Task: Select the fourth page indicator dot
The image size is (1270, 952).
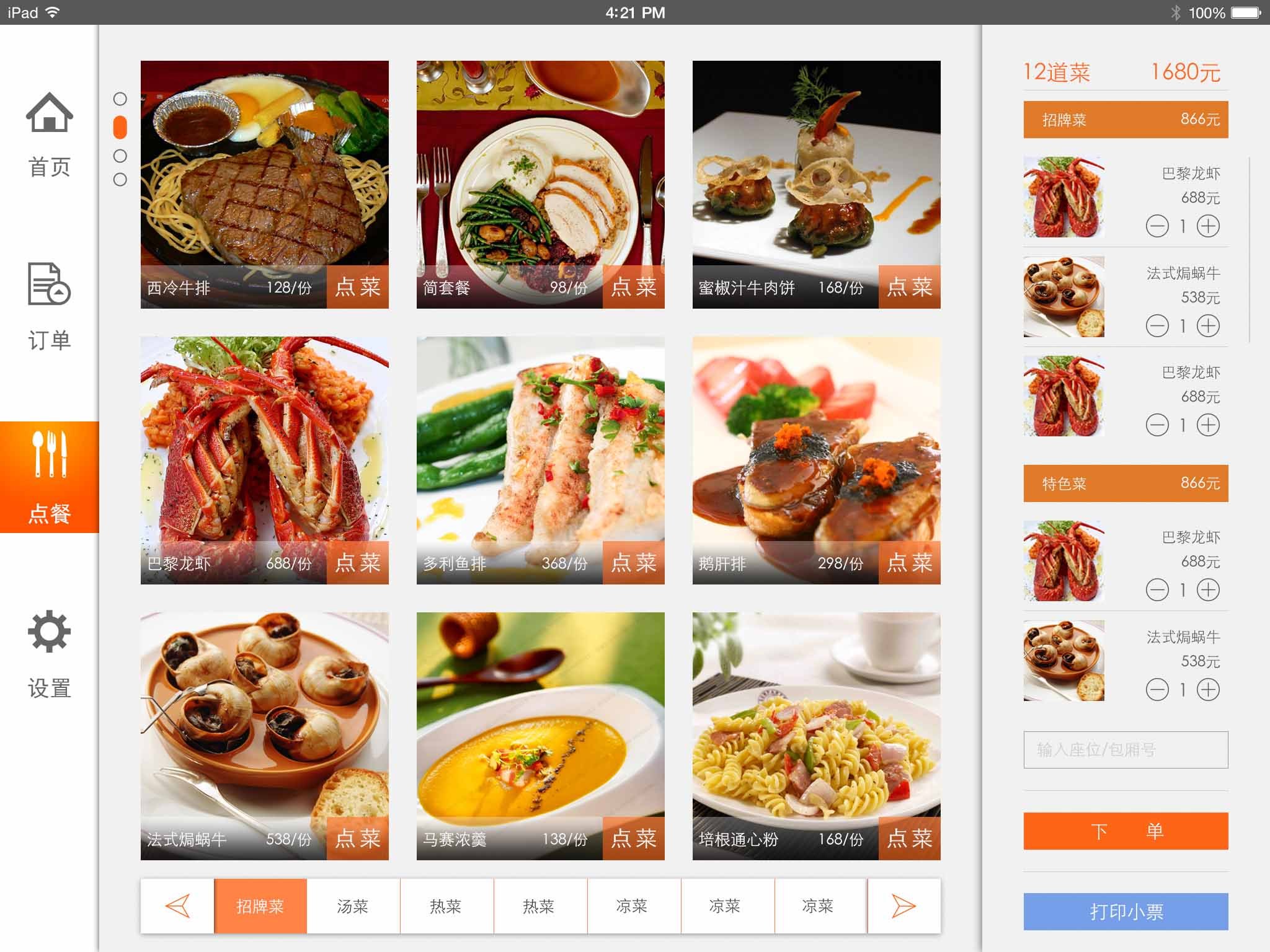Action: point(120,180)
